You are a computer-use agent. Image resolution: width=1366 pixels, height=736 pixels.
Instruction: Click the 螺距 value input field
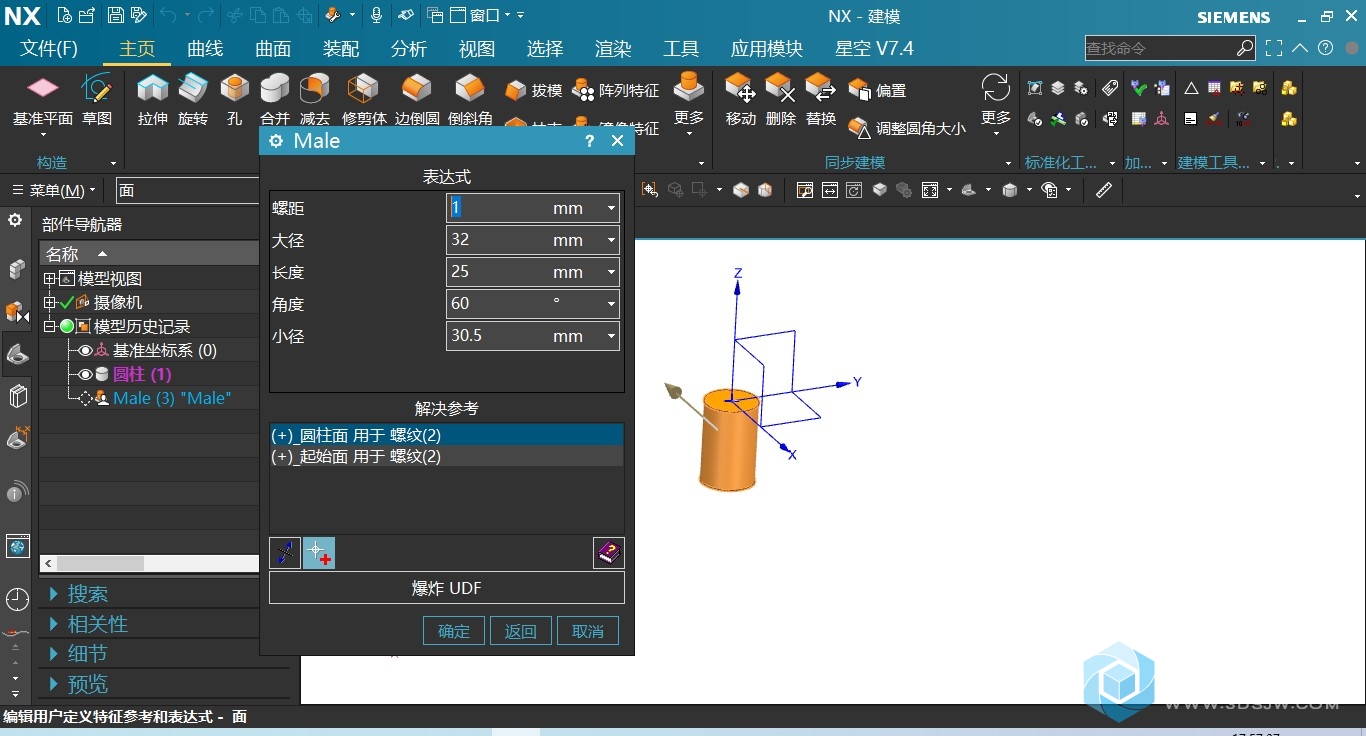tap(497, 208)
